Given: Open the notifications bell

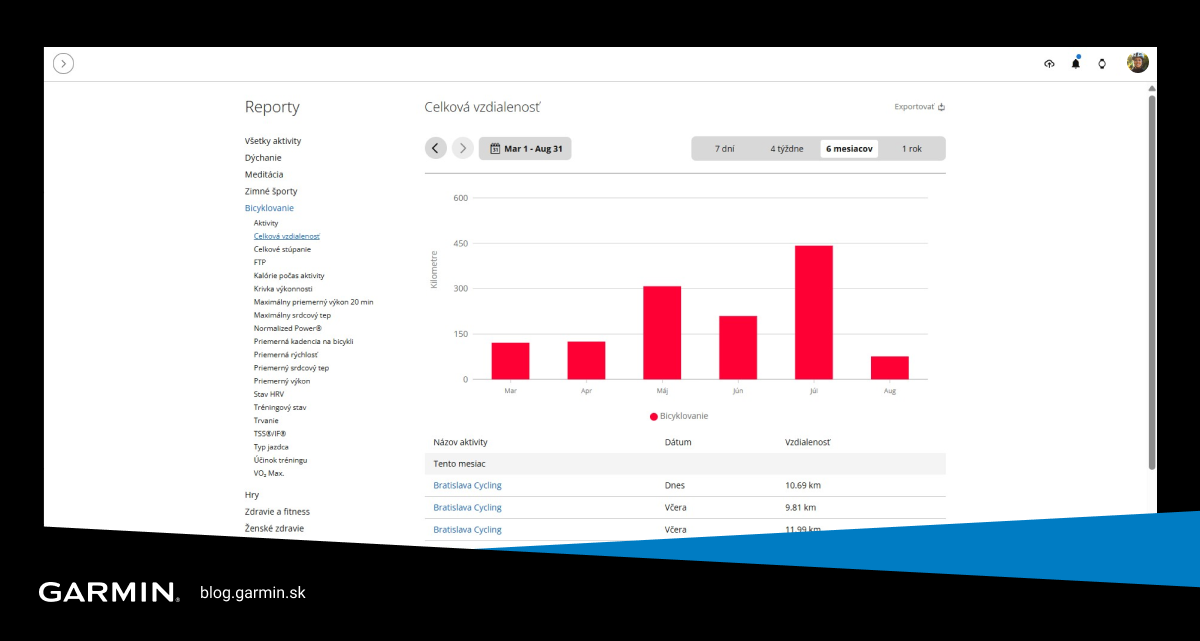Looking at the screenshot, I should click(1076, 63).
